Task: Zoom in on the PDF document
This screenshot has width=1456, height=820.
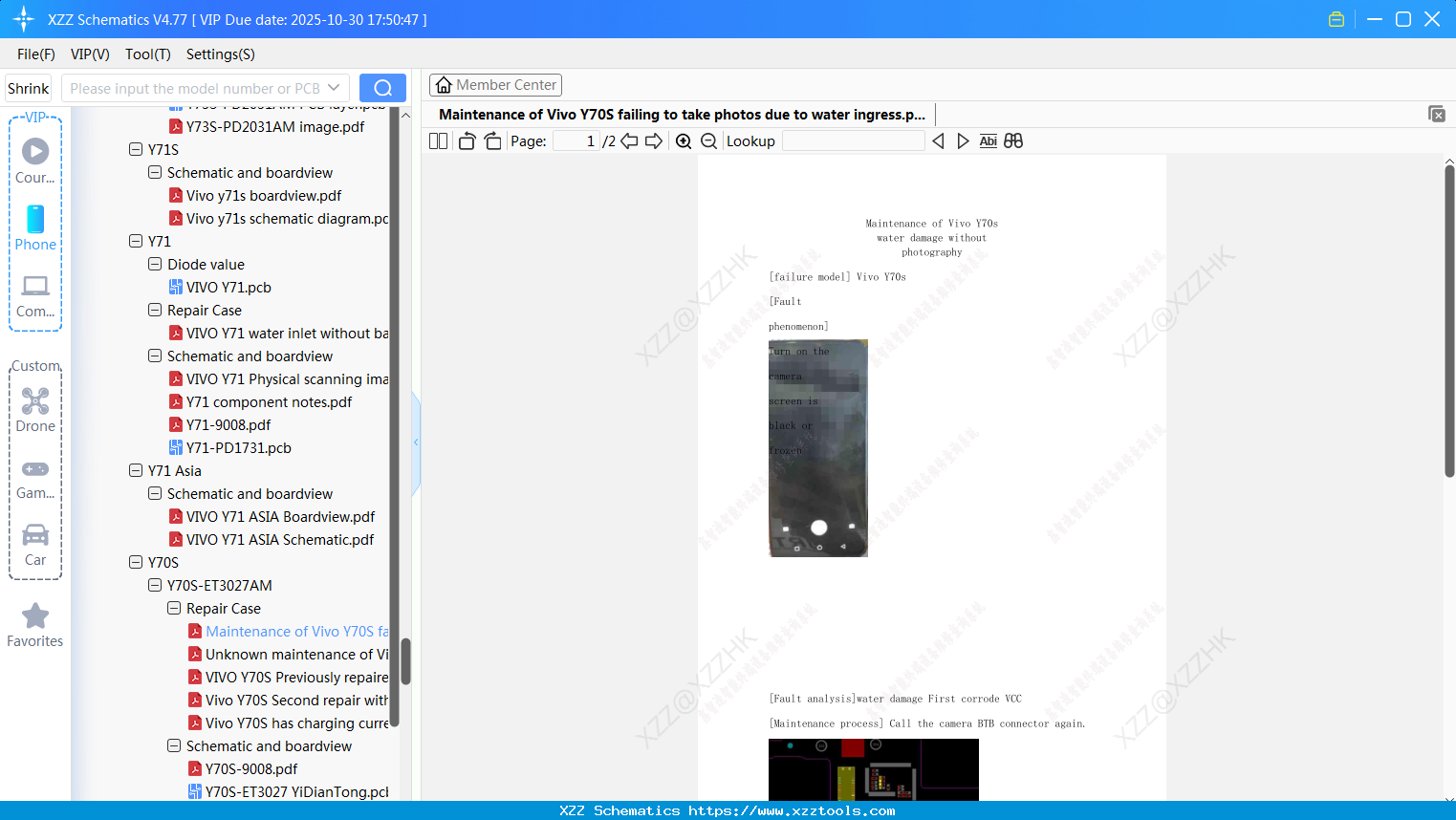Action: [x=683, y=140]
